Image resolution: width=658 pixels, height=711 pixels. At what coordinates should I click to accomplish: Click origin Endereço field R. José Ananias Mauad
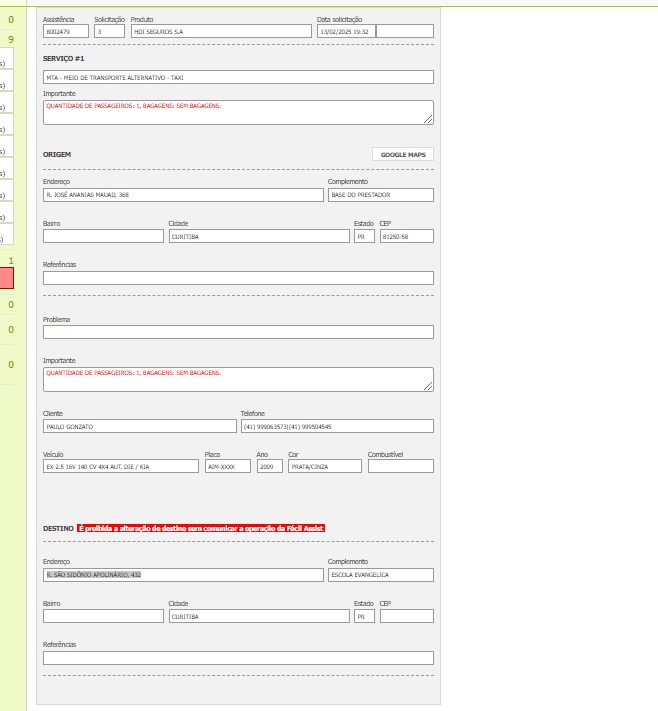point(183,195)
